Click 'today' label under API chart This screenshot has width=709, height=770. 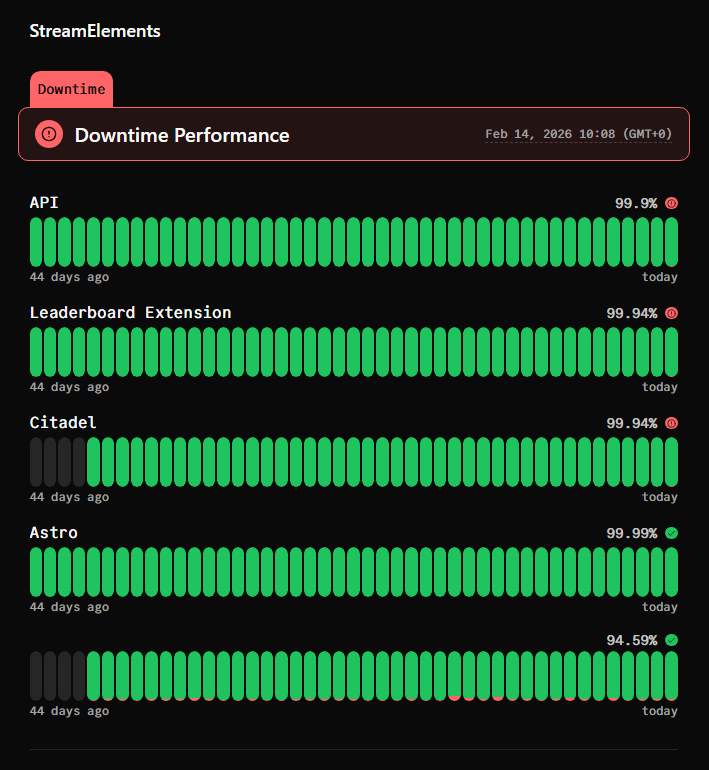[660, 277]
